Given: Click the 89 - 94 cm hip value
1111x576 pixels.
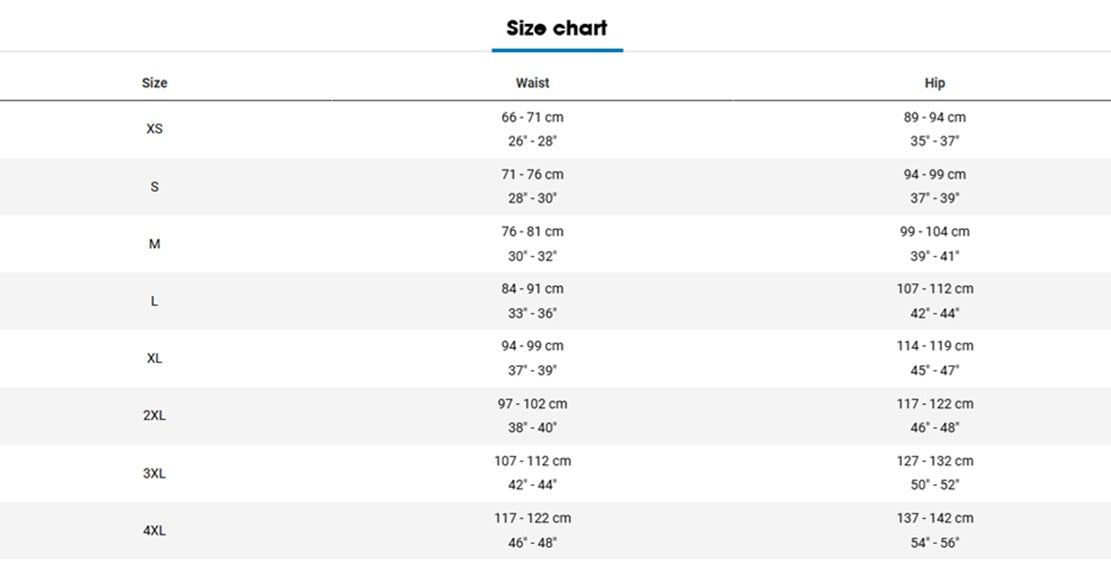Looking at the screenshot, I should (935, 118).
